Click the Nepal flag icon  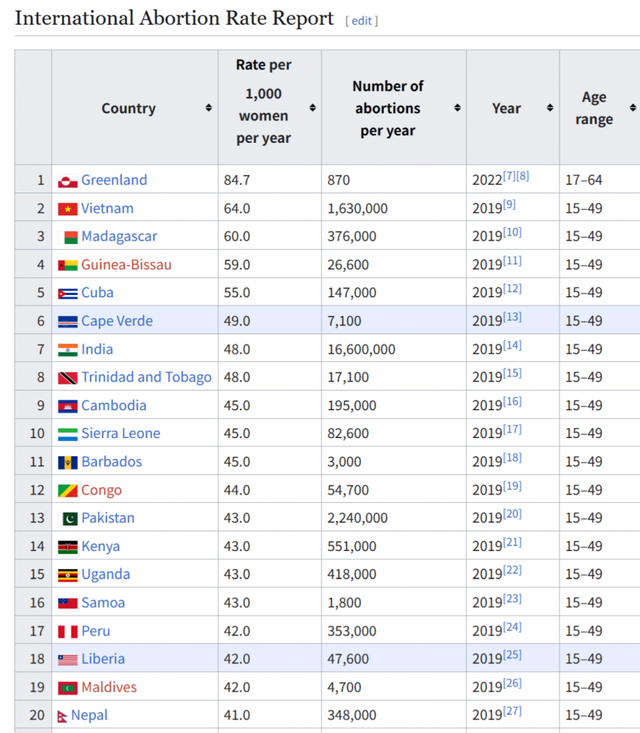click(62, 716)
